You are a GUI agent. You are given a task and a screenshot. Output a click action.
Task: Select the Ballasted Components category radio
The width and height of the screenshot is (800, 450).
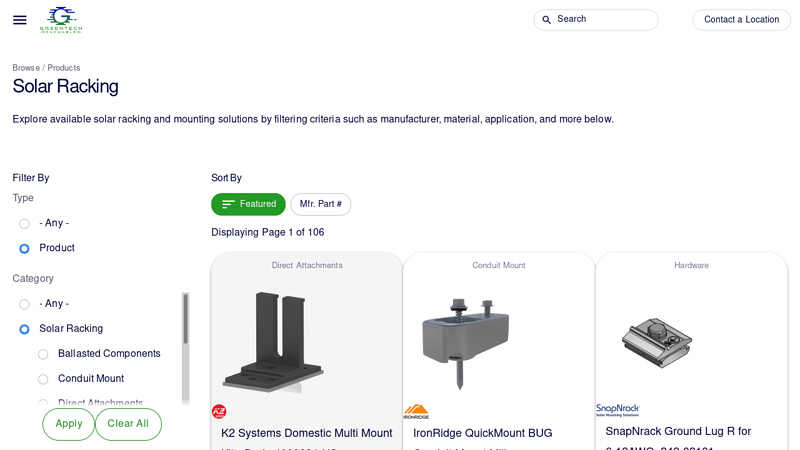click(43, 354)
